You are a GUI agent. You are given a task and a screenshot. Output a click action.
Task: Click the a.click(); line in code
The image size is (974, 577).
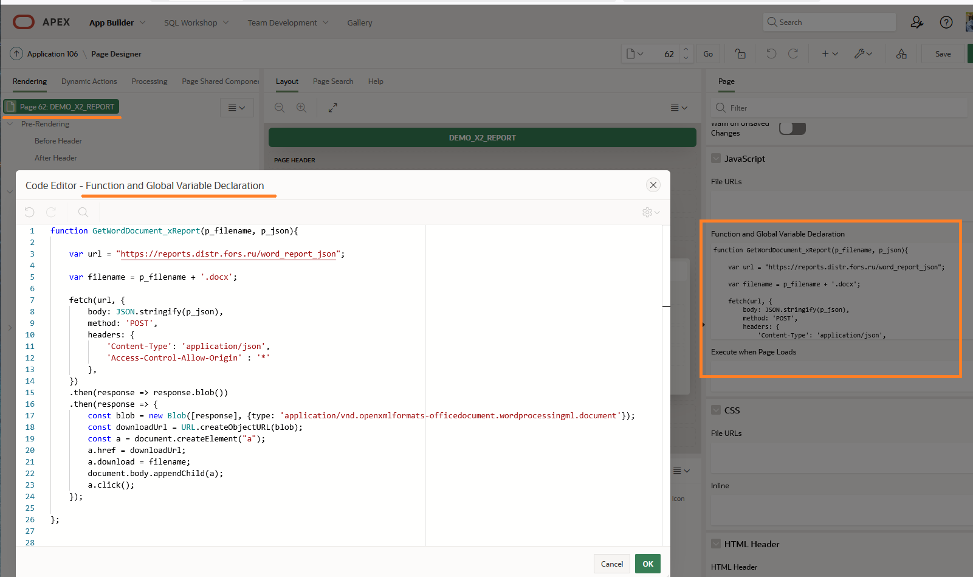[111, 484]
